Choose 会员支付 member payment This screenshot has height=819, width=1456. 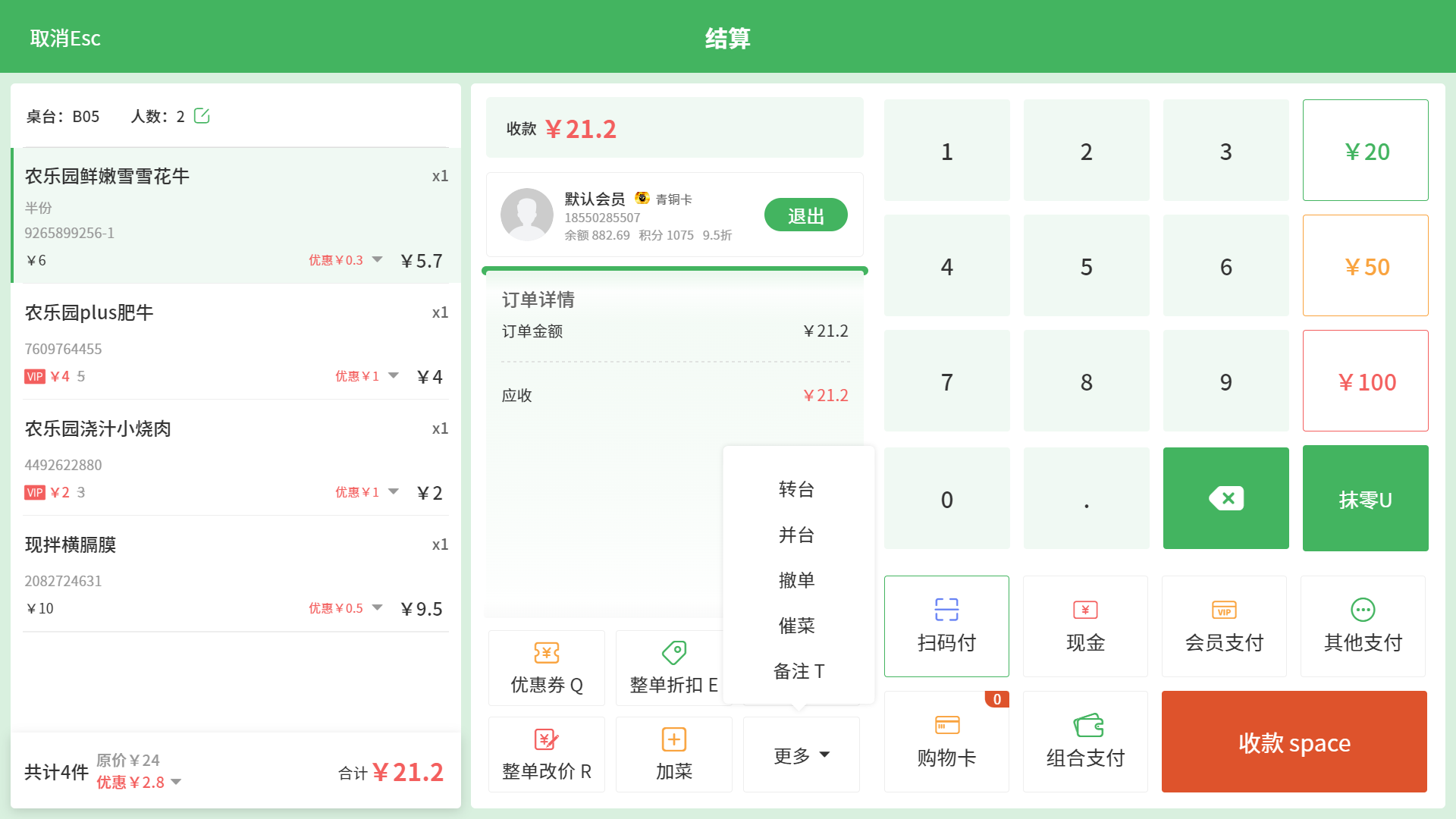tap(1224, 626)
